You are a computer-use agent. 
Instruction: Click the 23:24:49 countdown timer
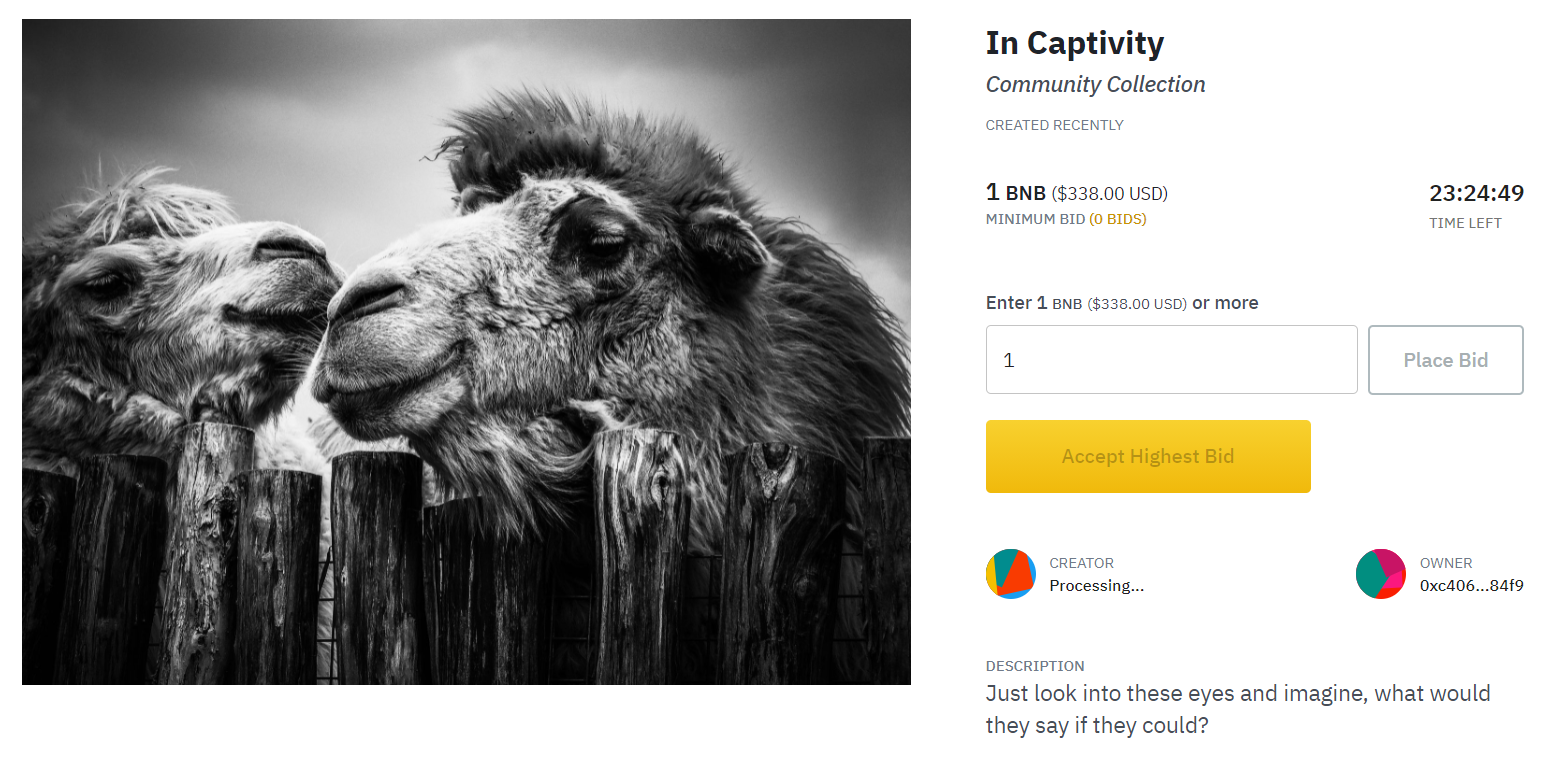point(1476,193)
